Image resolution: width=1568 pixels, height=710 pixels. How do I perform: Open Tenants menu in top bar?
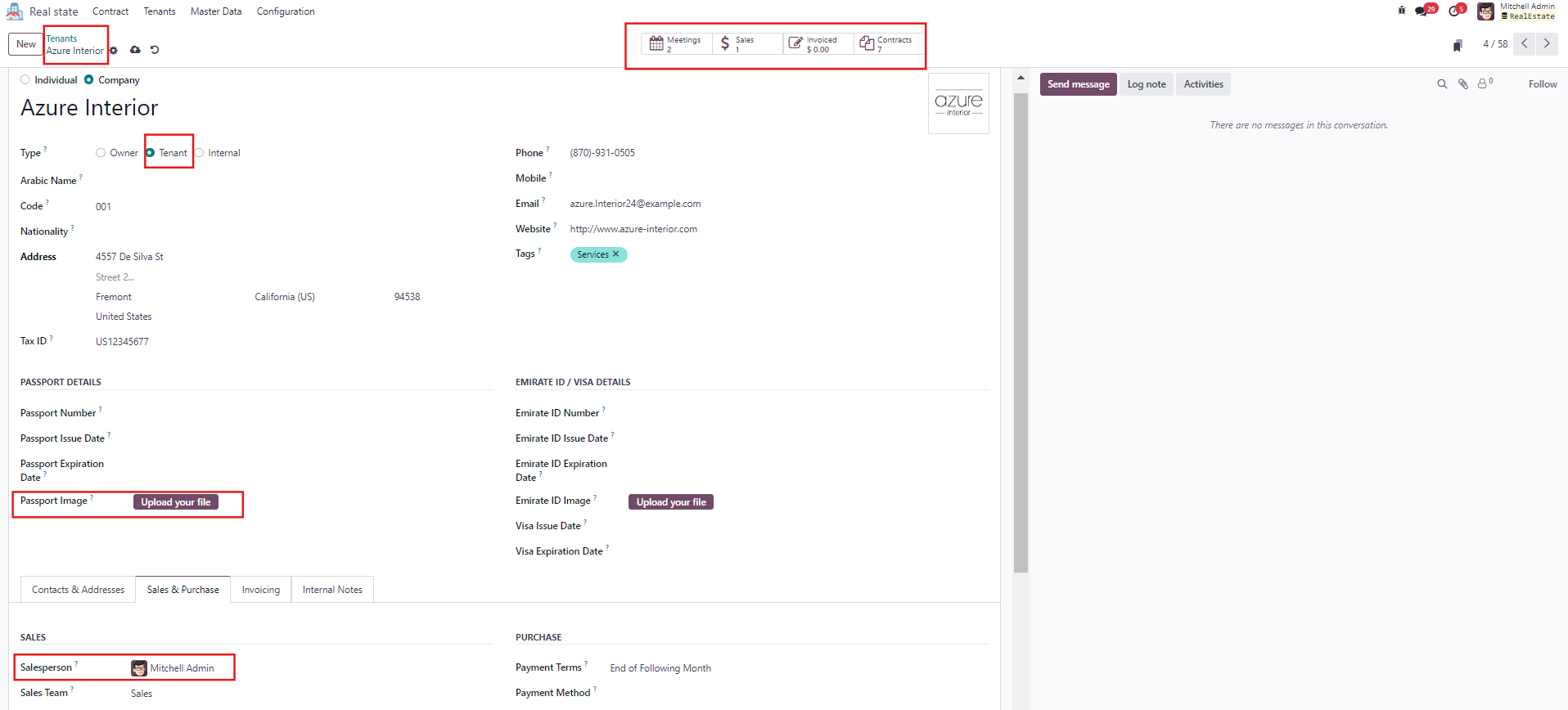pos(160,11)
